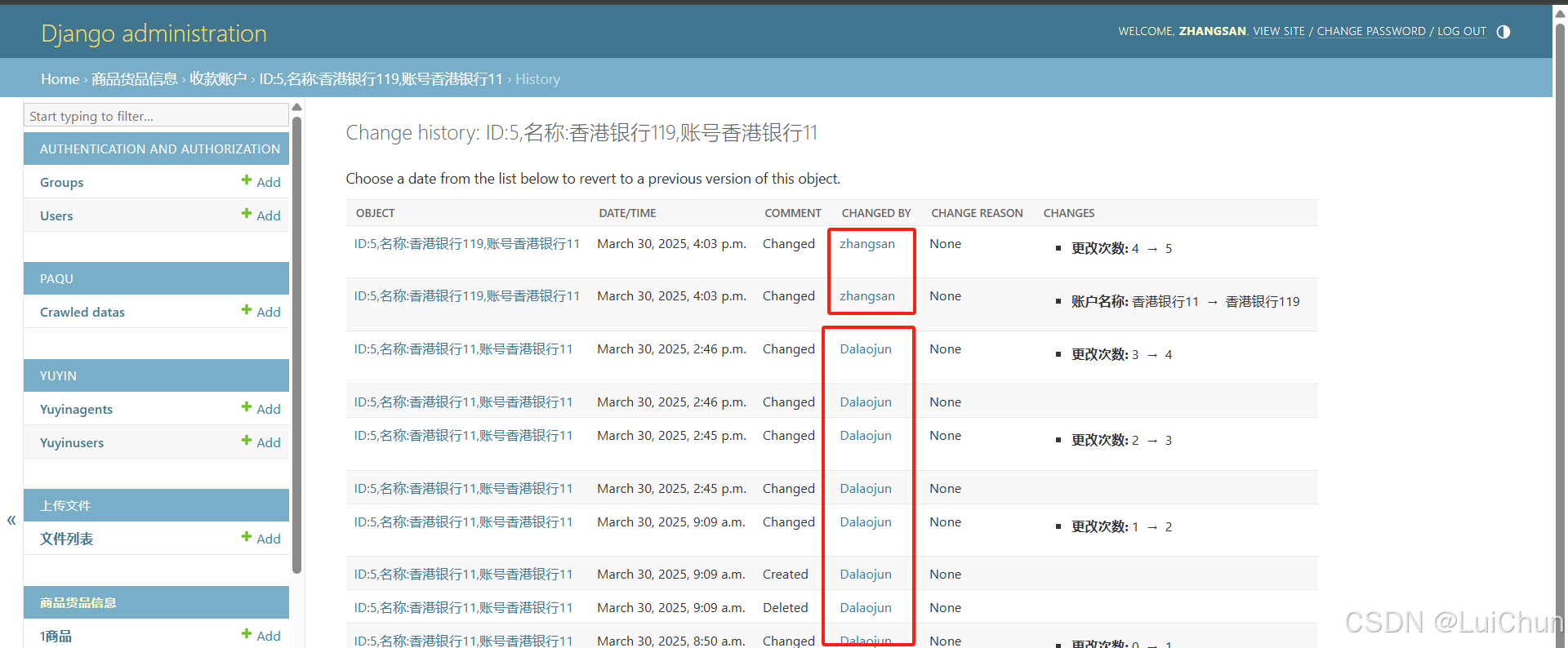The height and width of the screenshot is (648, 1568).
Task: Click the plus Add icon for 文件列表
Action: 247,537
